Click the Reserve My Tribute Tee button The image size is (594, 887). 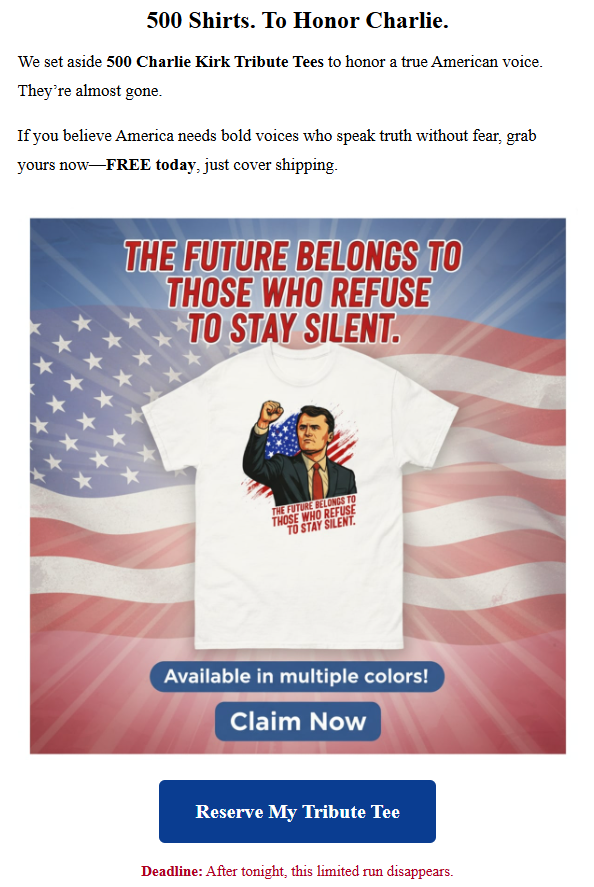point(297,811)
